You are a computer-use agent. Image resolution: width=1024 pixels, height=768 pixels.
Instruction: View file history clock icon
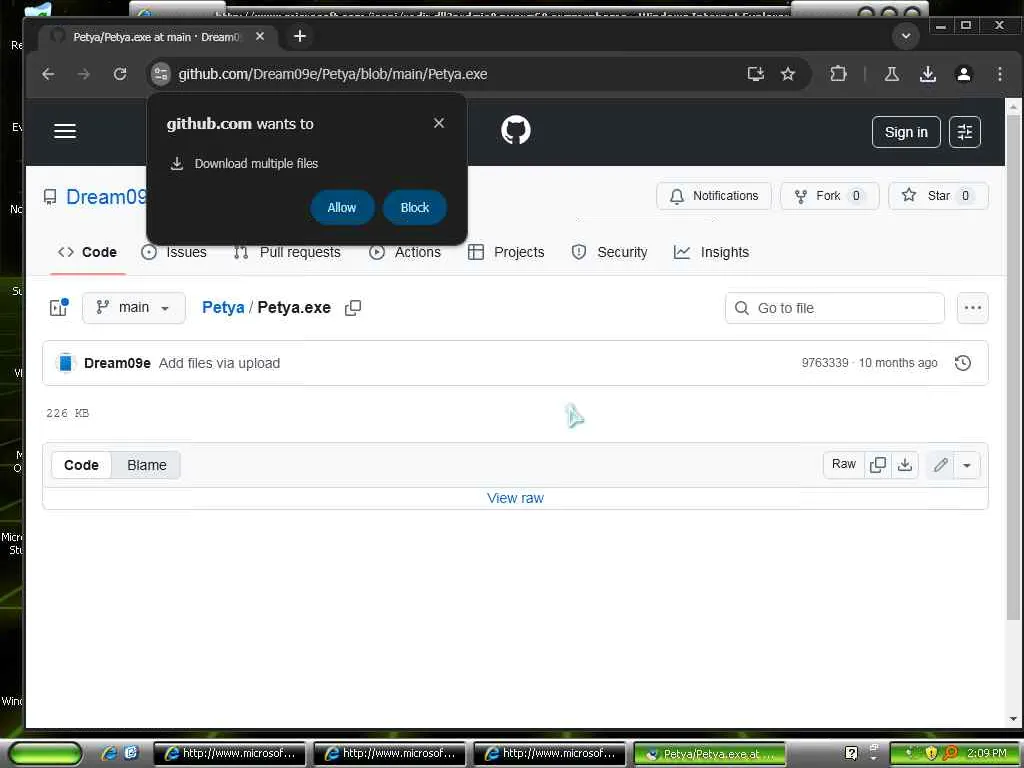tap(963, 363)
